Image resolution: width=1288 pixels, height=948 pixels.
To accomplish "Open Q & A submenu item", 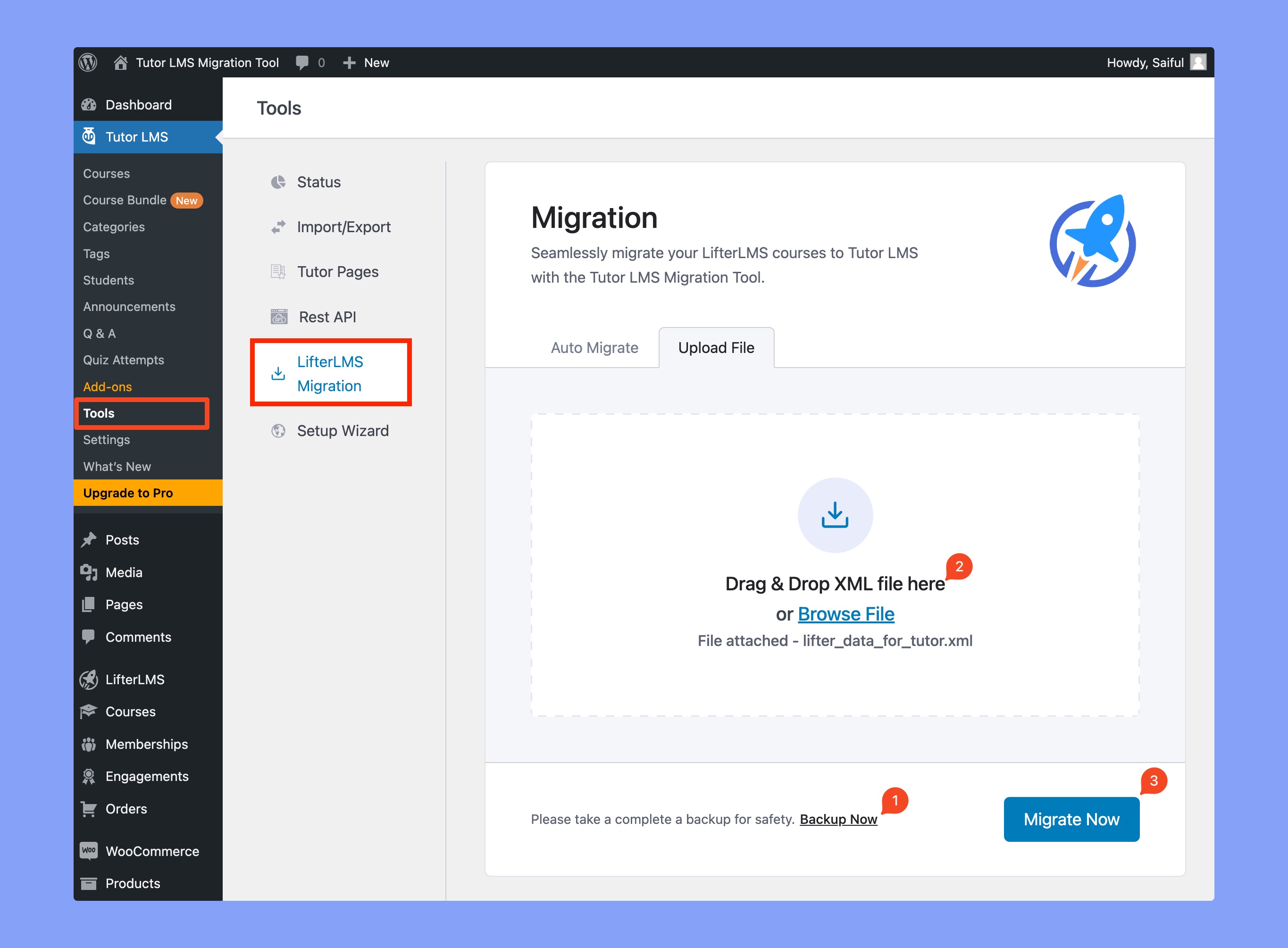I will coord(99,334).
